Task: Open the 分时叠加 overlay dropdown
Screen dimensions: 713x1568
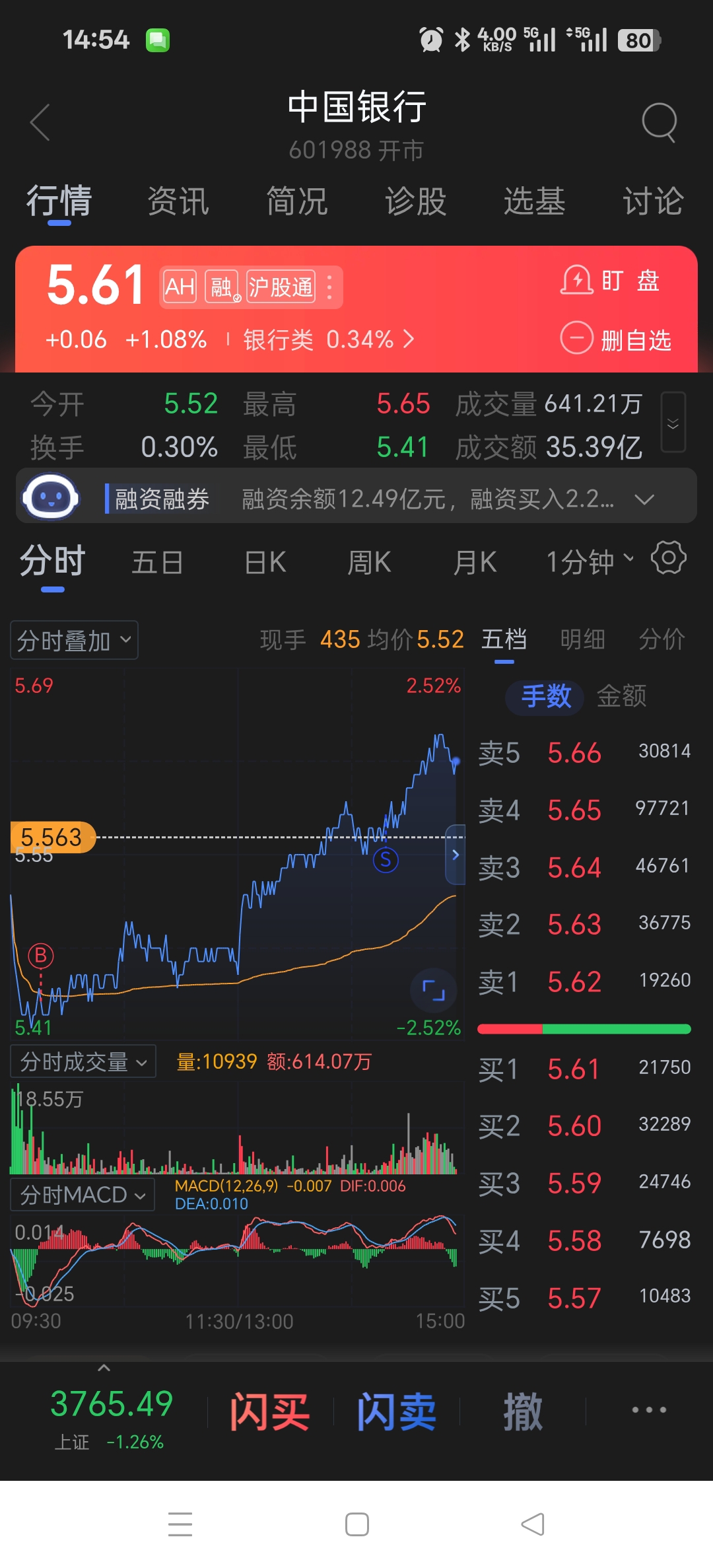Action: coord(74,640)
